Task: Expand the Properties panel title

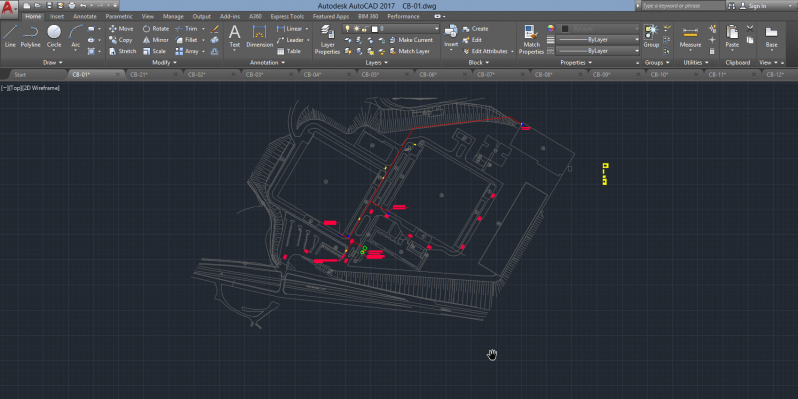Action: click(x=576, y=63)
